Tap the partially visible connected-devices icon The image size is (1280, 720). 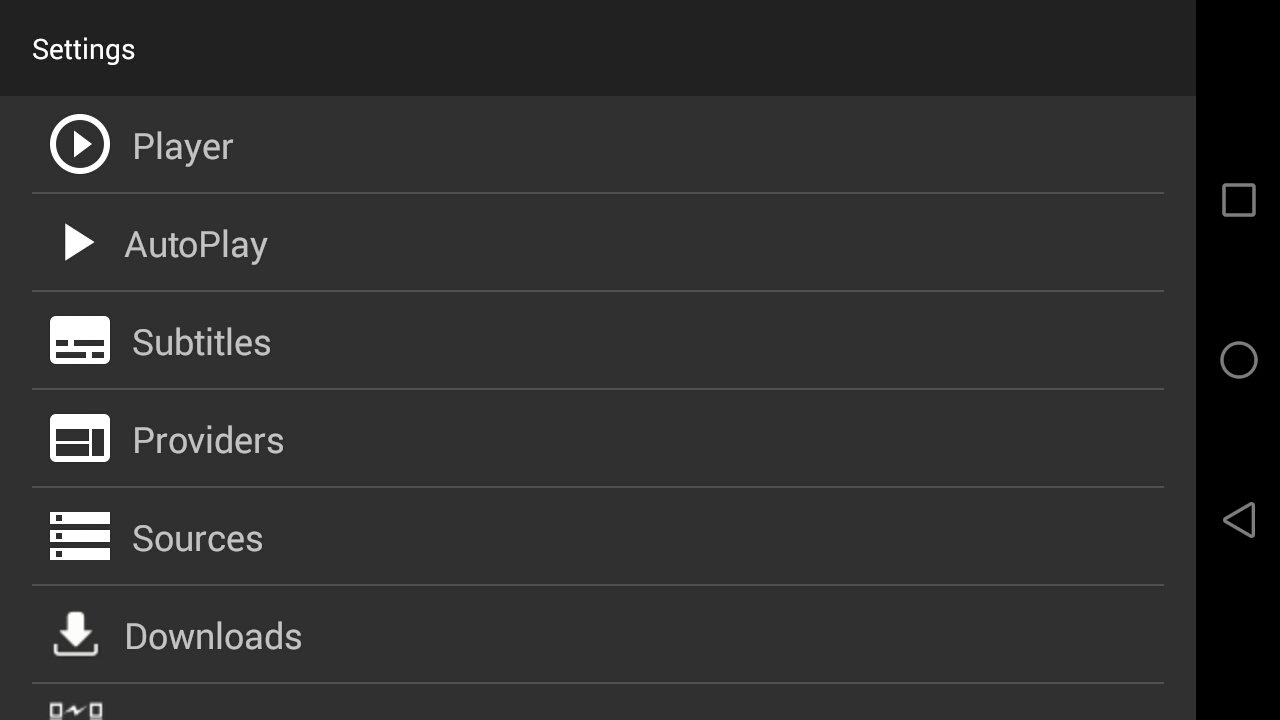pos(76,711)
